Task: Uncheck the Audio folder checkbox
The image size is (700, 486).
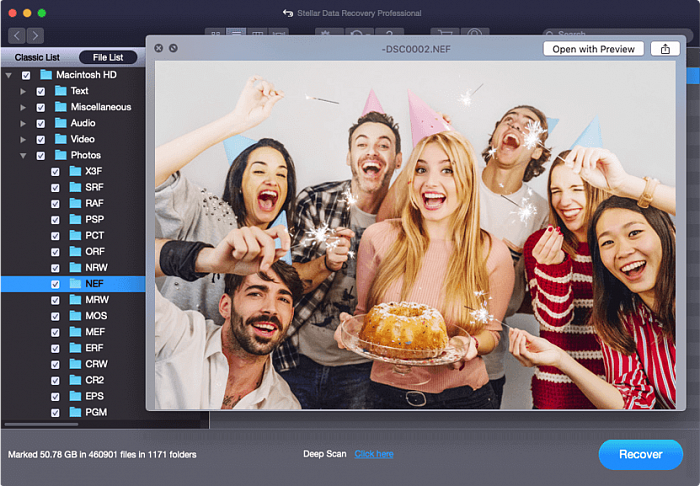Action: (41, 123)
